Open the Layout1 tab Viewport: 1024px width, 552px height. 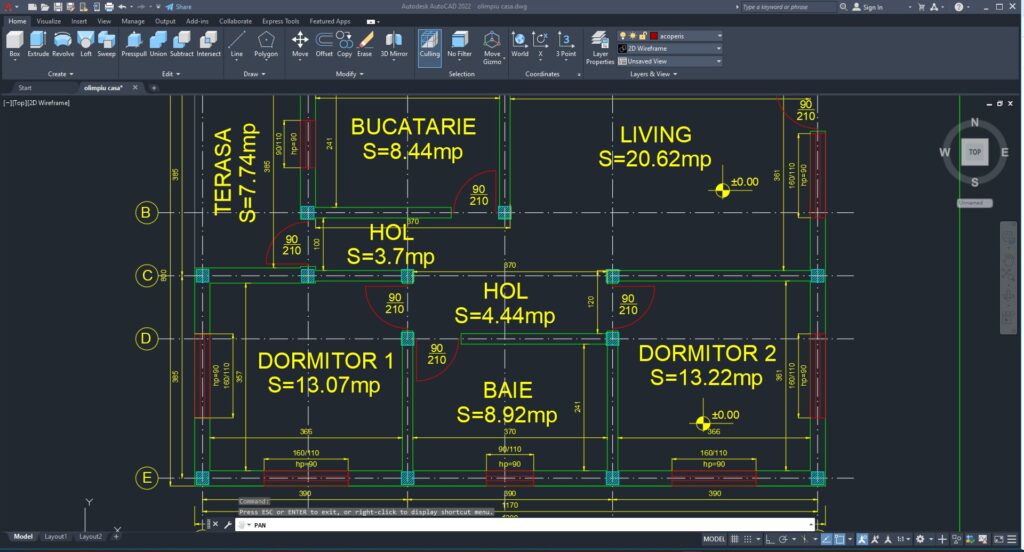(56, 537)
